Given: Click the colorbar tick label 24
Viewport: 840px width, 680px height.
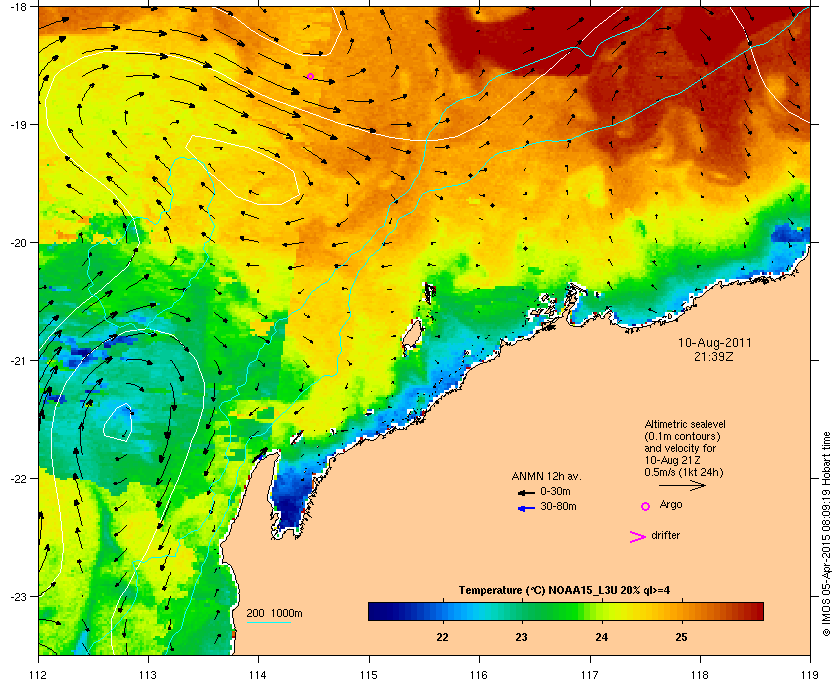Looking at the screenshot, I should click(x=602, y=637).
